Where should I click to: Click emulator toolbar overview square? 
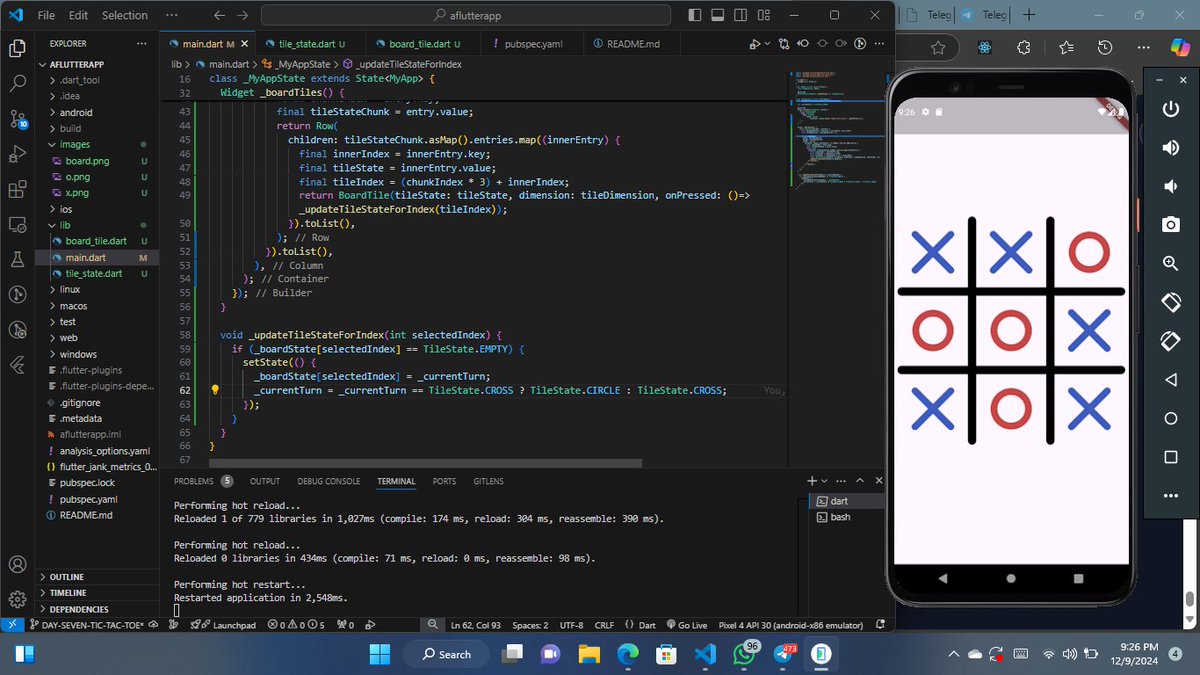(1170, 457)
